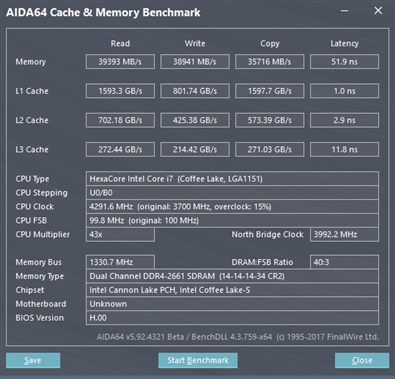Select the L3 Cache Latency field
This screenshot has height=379, width=395.
(344, 150)
